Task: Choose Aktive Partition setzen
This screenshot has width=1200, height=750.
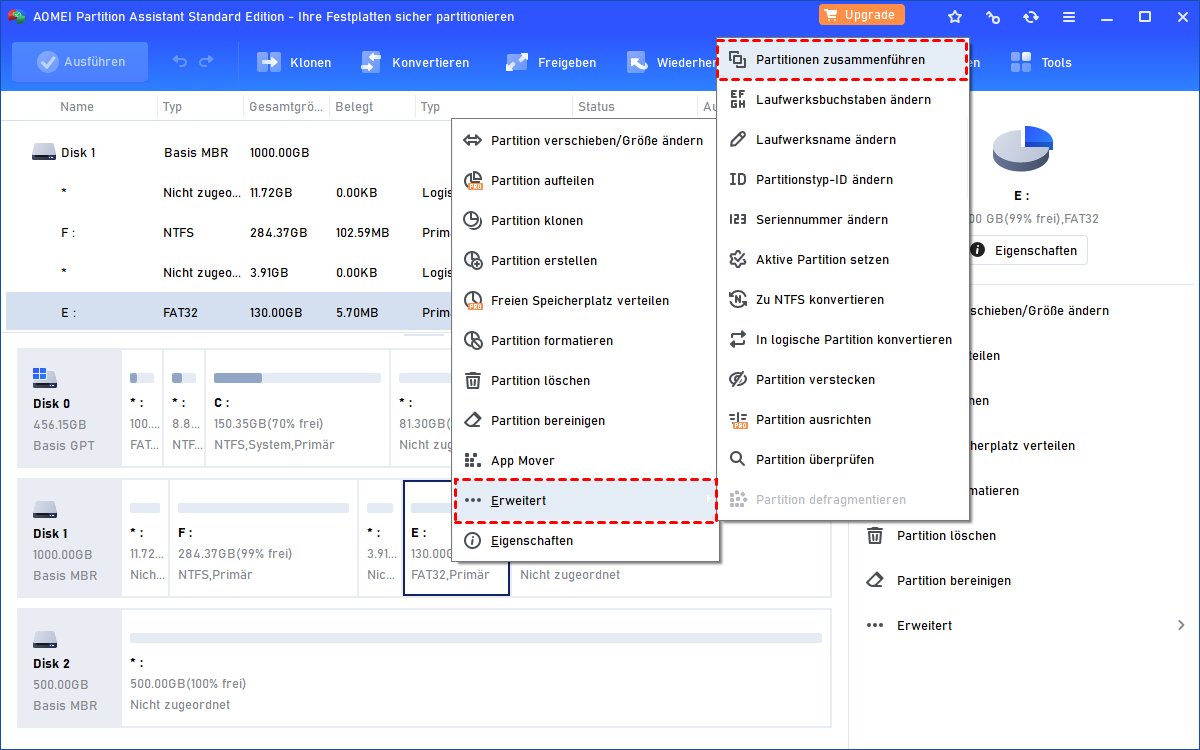Action: coord(843,260)
